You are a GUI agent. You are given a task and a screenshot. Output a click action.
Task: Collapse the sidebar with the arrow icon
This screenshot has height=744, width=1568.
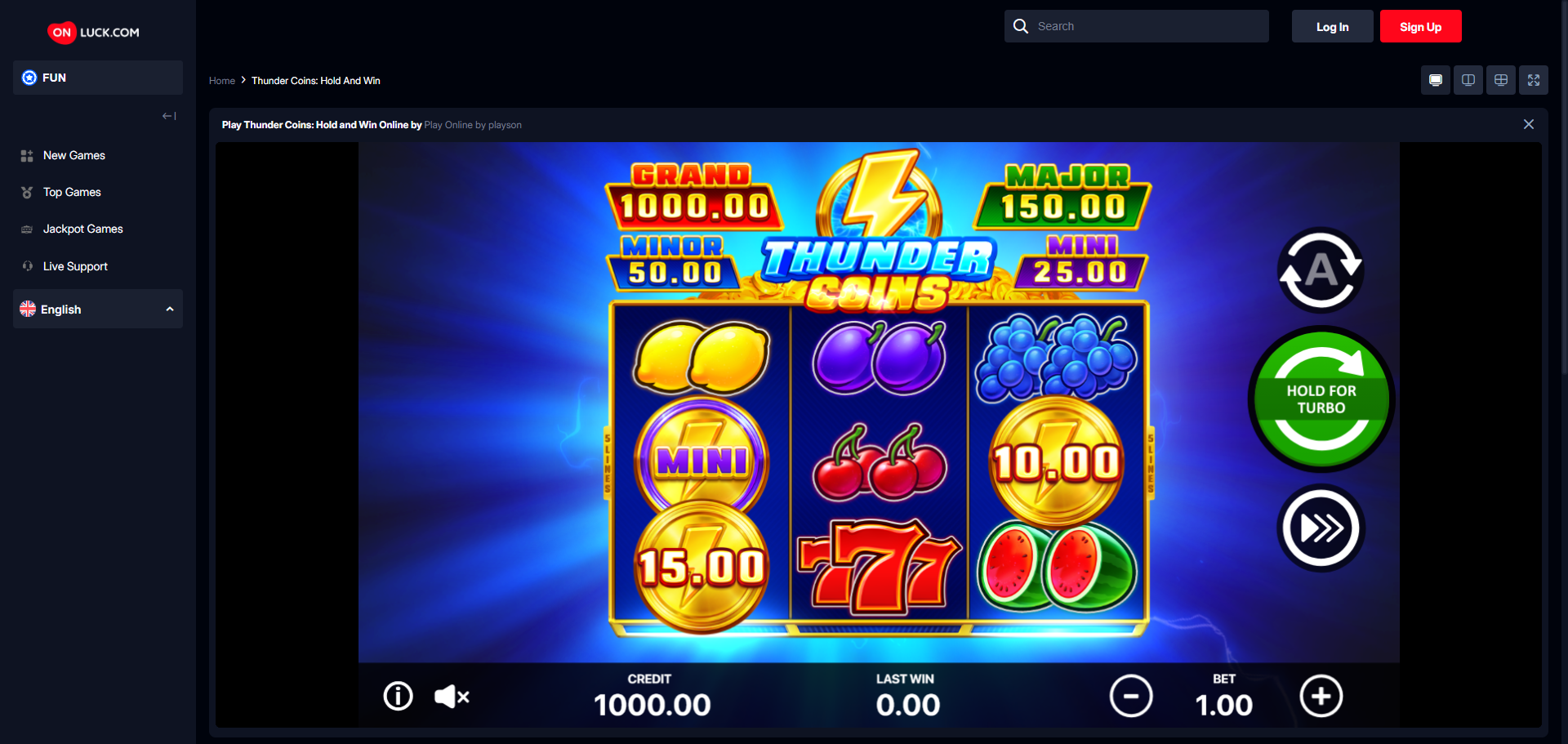point(169,116)
